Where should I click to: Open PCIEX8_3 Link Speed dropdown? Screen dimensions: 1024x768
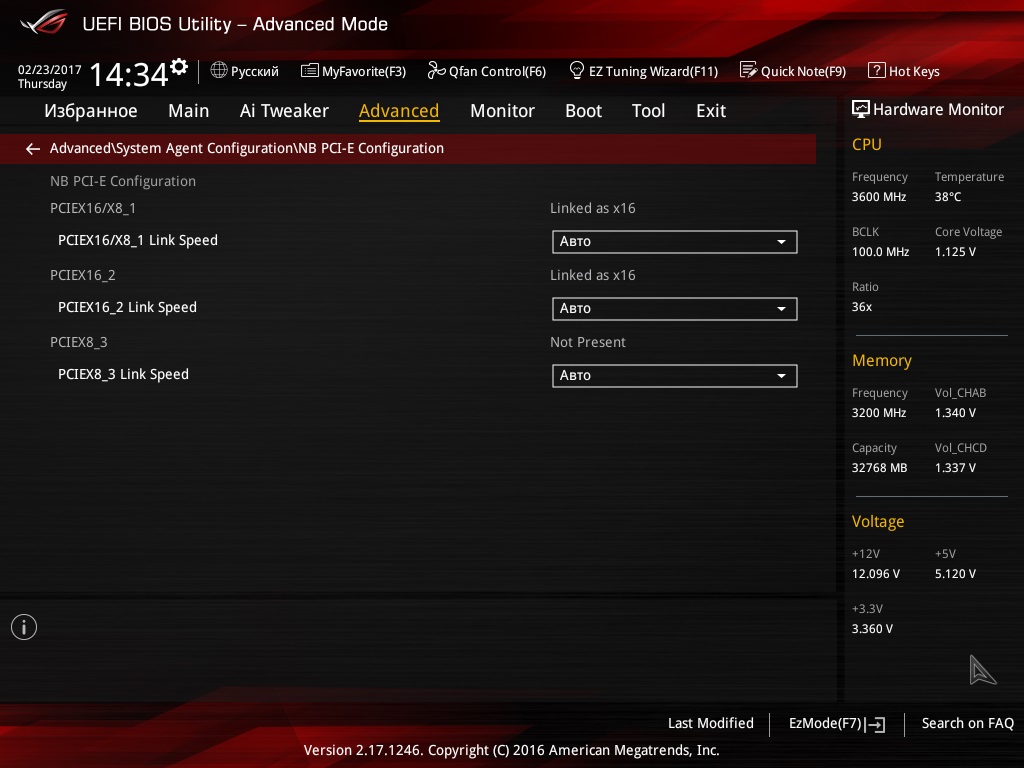coord(675,376)
